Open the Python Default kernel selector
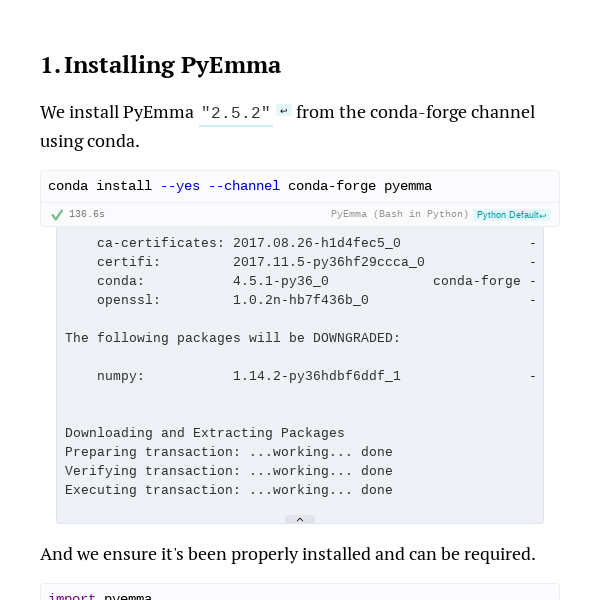This screenshot has width=600, height=600. pyautogui.click(x=511, y=214)
